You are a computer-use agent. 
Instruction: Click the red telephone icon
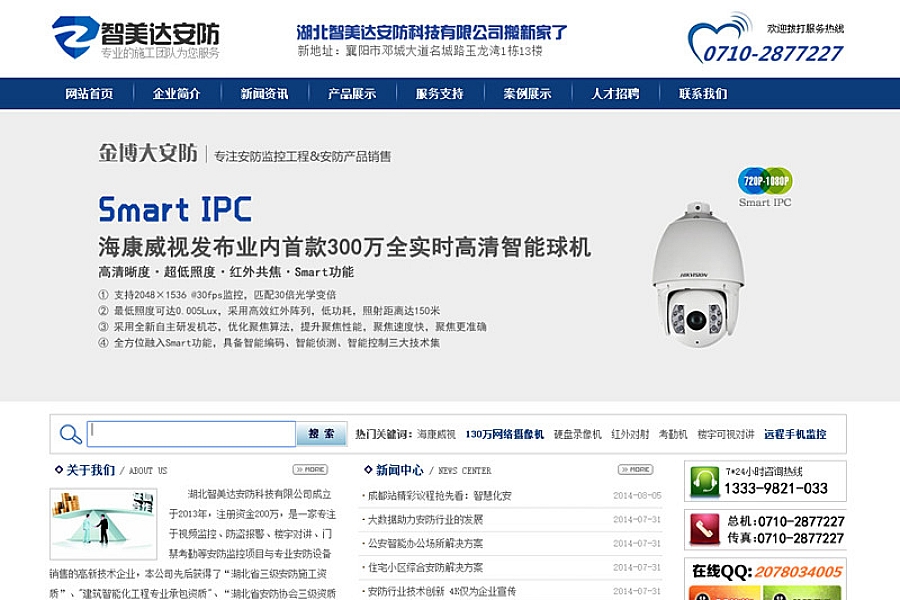click(x=704, y=529)
